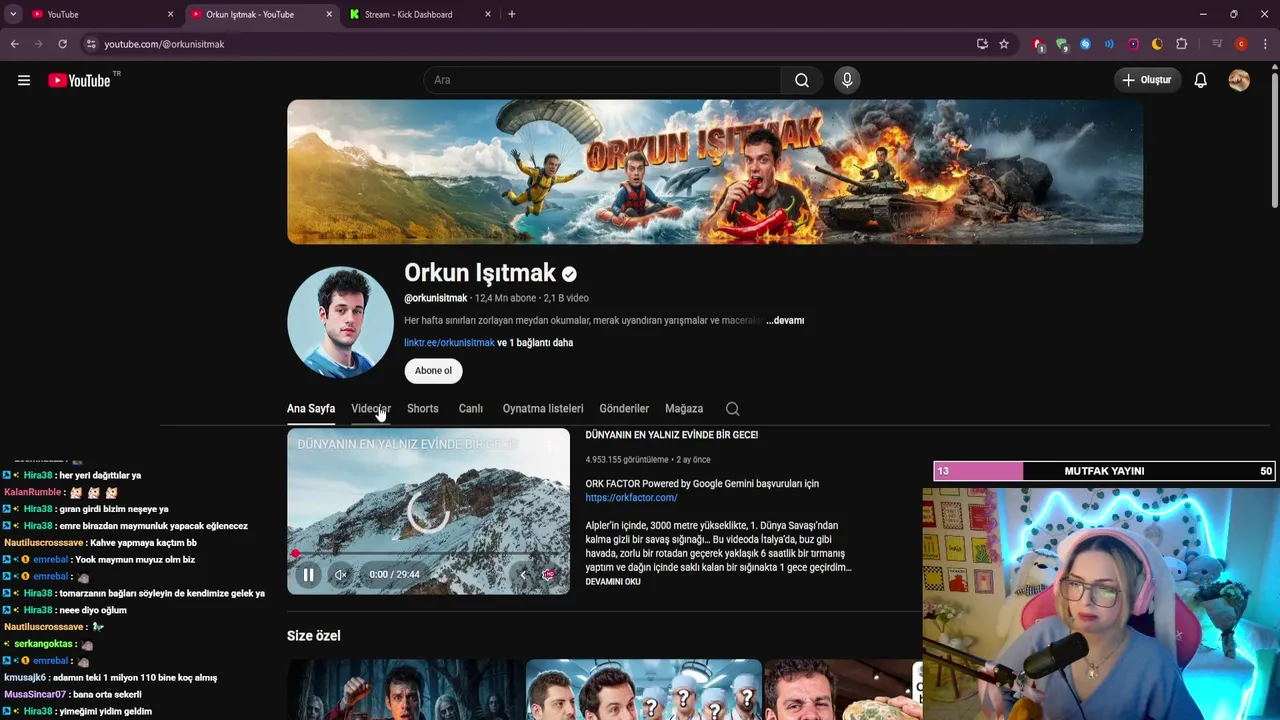Image resolution: width=1280 pixels, height=720 pixels.
Task: Open the Shazam extension
Action: pyautogui.click(x=1085, y=44)
